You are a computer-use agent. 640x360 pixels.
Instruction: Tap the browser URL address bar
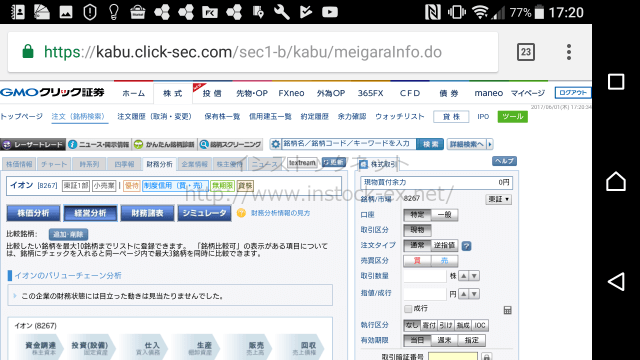253,52
